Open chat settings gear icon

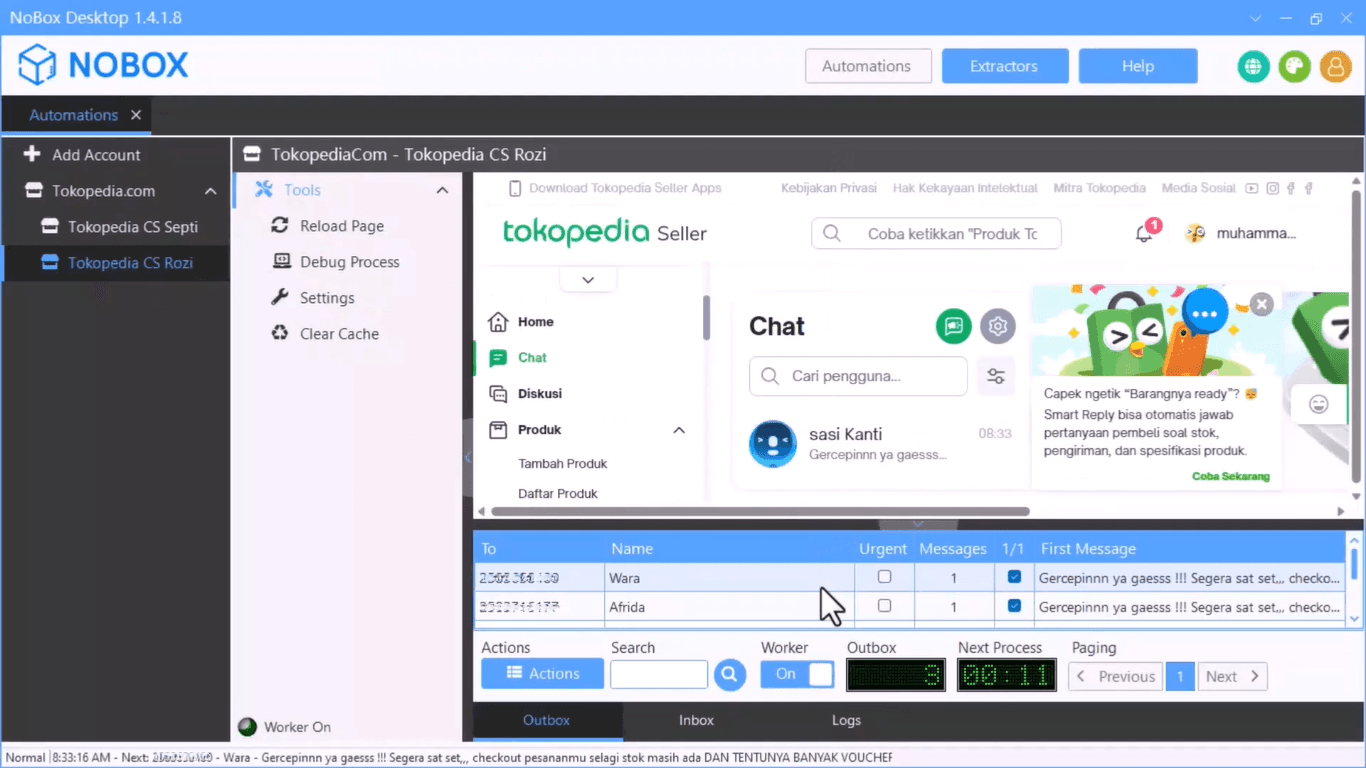pyautogui.click(x=996, y=326)
